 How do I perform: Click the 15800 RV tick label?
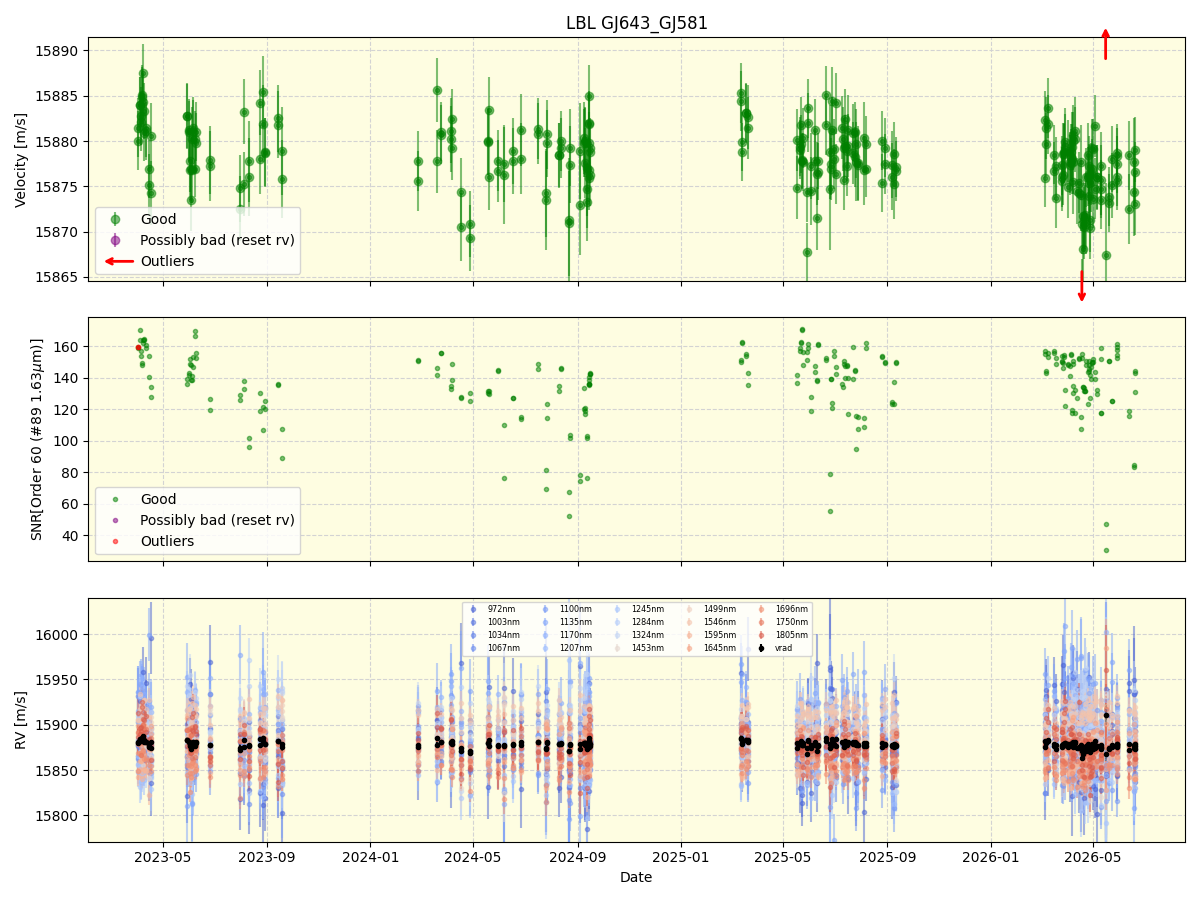pyautogui.click(x=58, y=816)
